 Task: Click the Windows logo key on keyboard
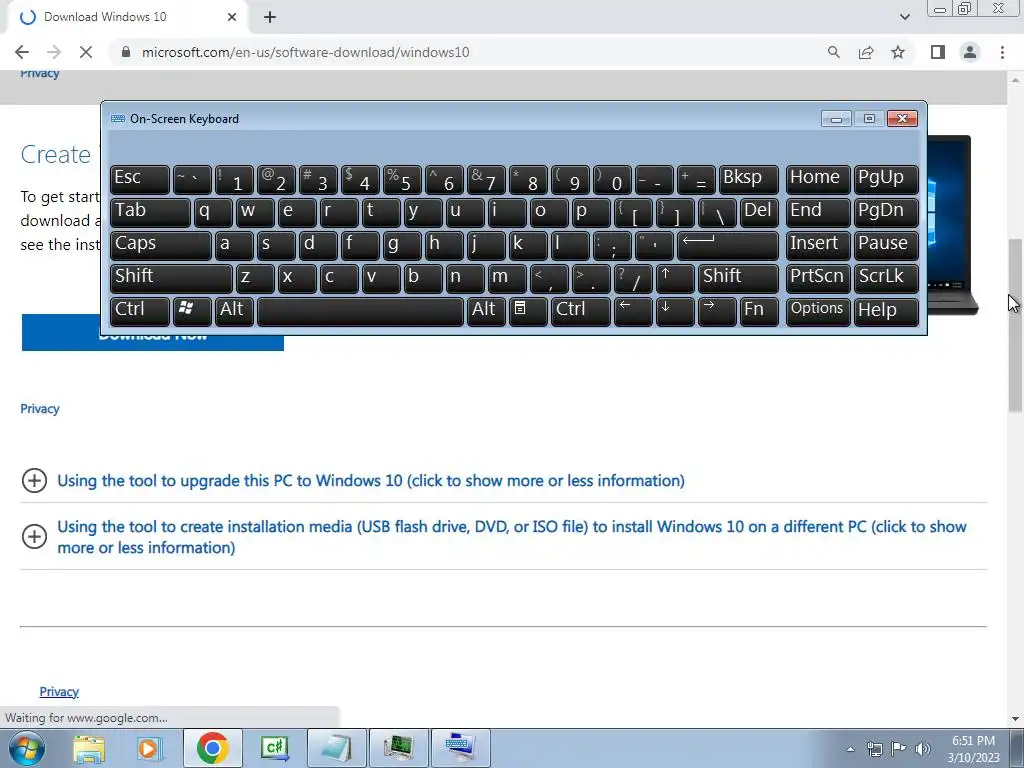coord(192,311)
